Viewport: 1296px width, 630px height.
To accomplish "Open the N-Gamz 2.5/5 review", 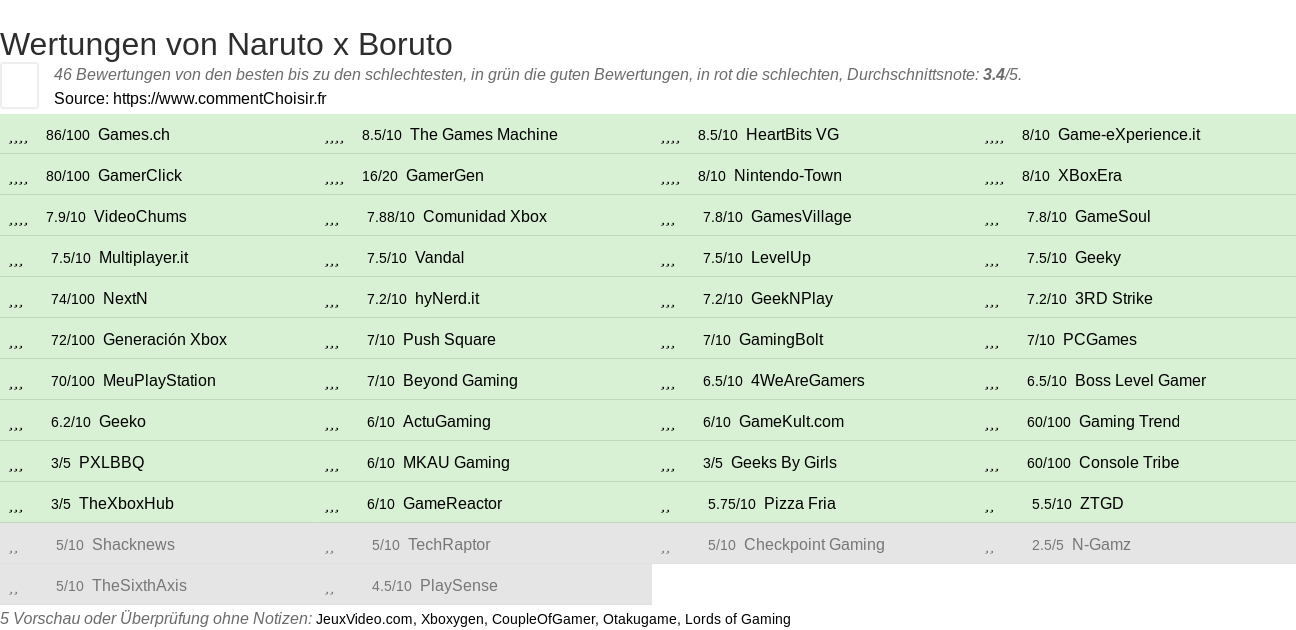I will 1101,545.
